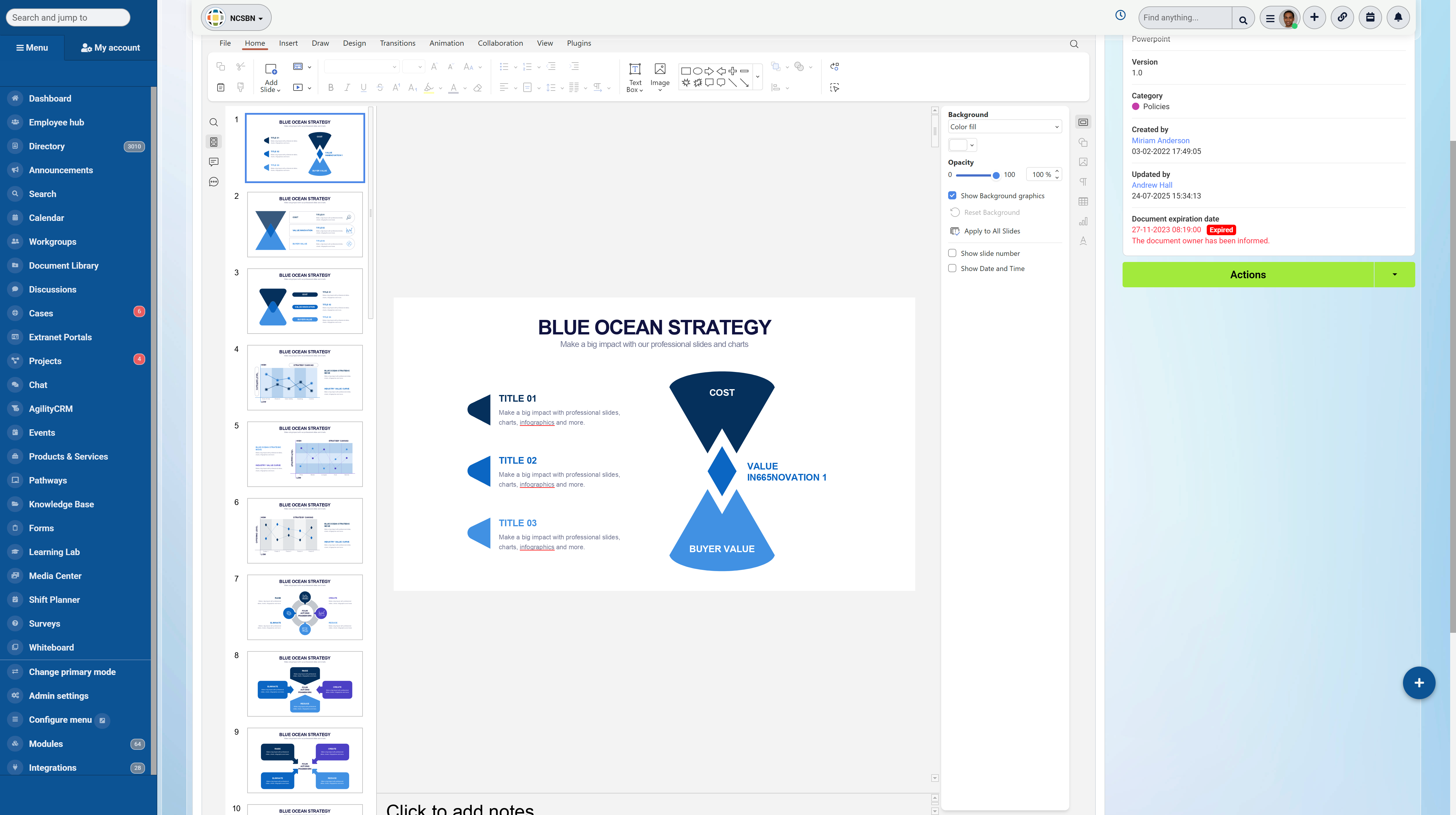Expand the Actions button dropdown arrow
Viewport: 1456px width, 815px height.
(1394, 274)
